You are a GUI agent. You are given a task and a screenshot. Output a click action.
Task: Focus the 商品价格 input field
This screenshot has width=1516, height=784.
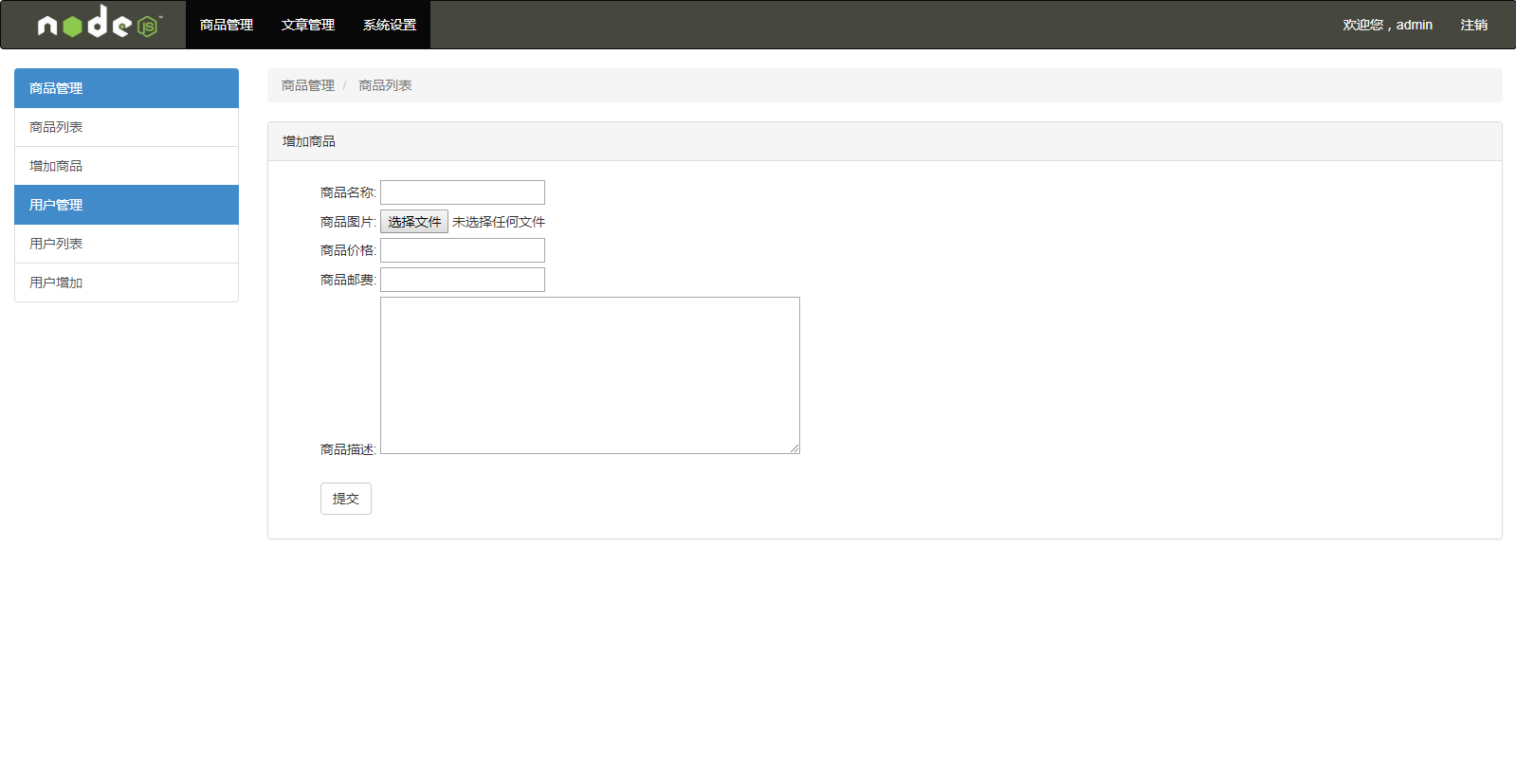(x=463, y=250)
